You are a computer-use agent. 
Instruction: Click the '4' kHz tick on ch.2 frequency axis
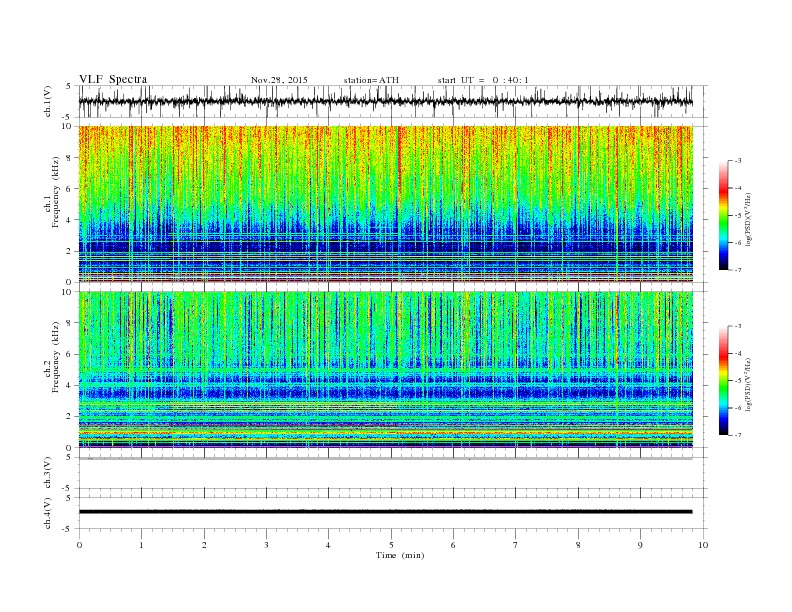(69, 386)
